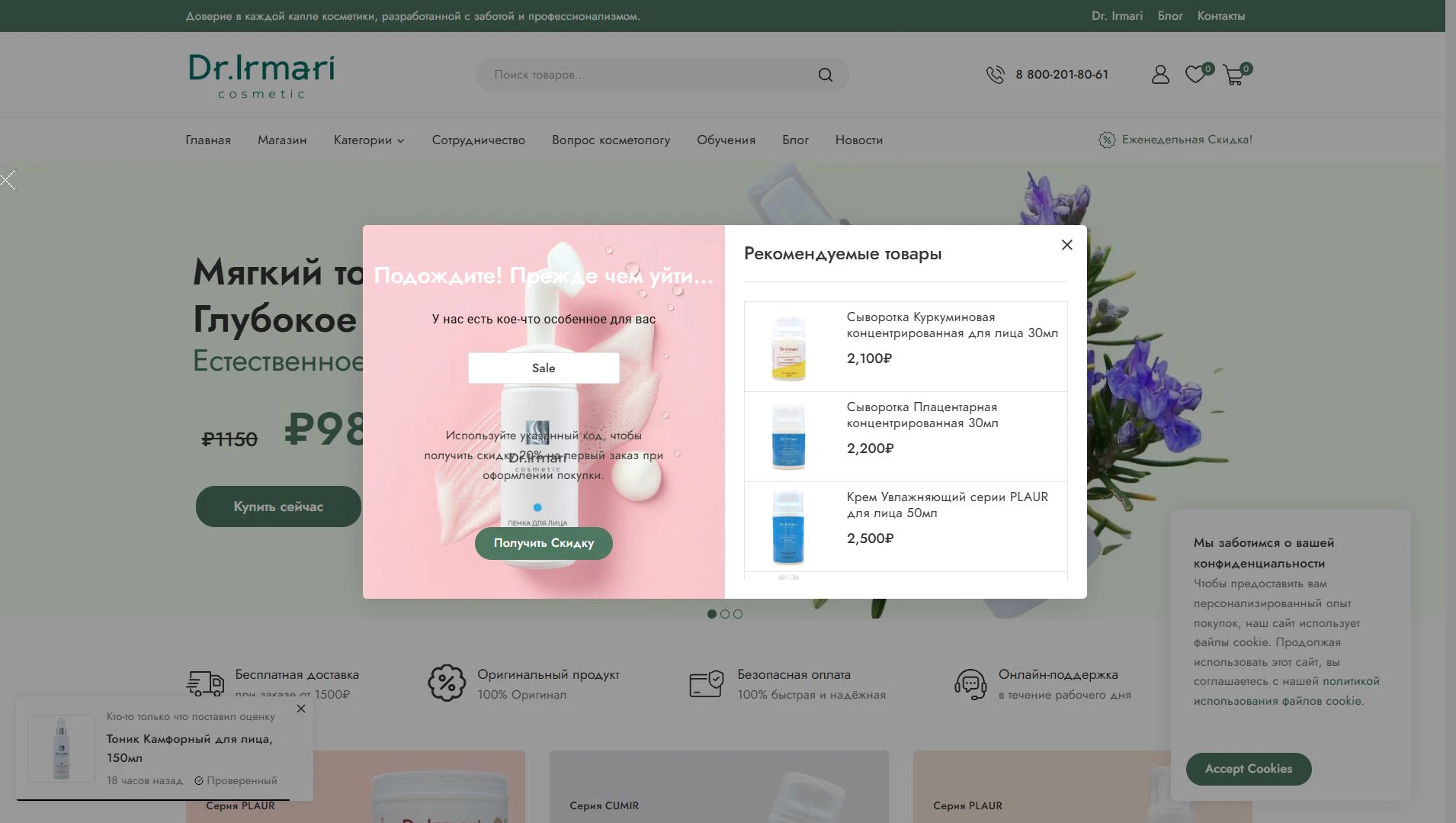Open Сыворотка Куркуминовая product title
Screen dimensions: 1456x823
952,325
